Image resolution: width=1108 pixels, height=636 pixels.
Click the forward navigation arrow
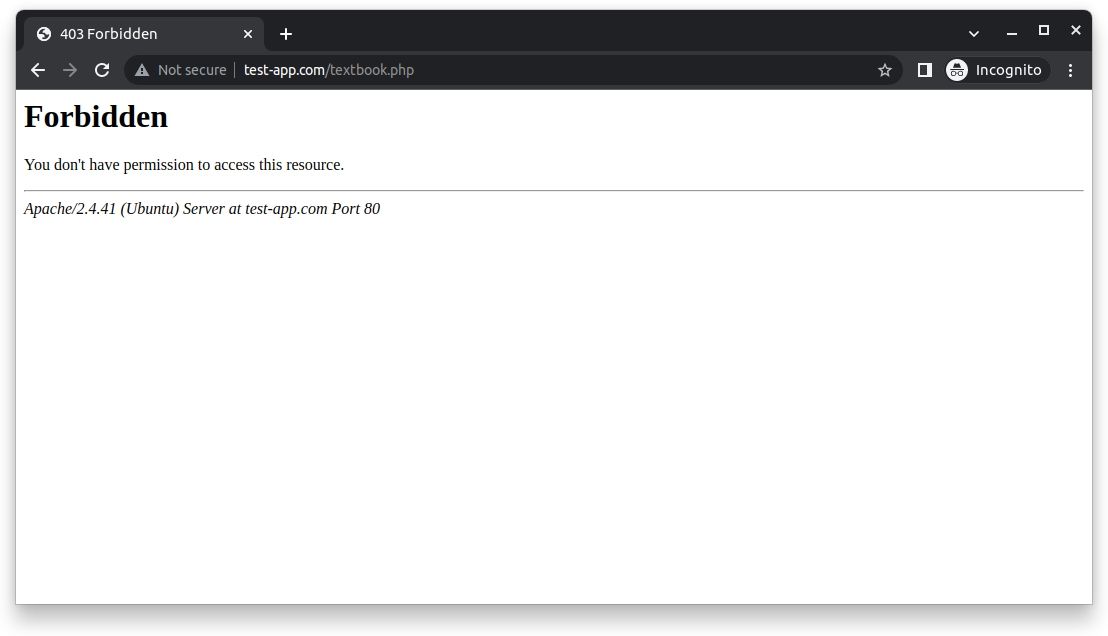click(70, 70)
